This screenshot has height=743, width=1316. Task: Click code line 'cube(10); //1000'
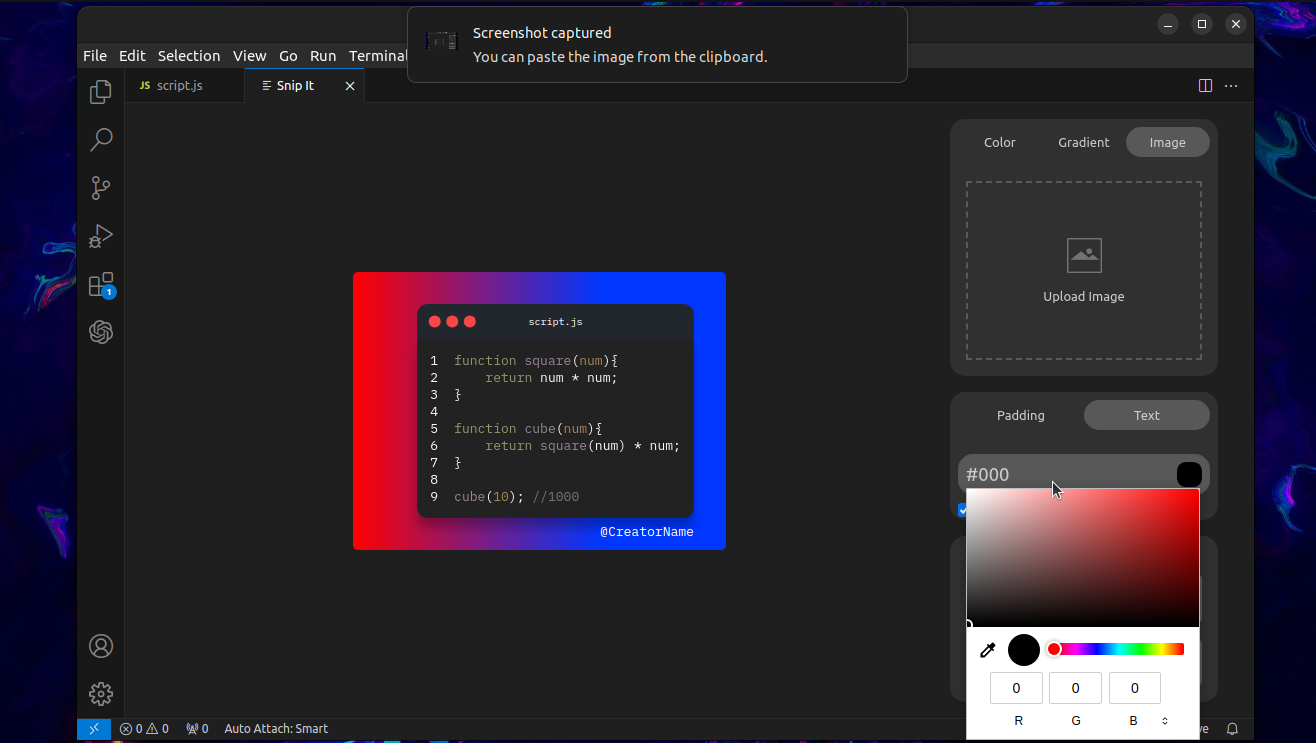[x=517, y=497]
